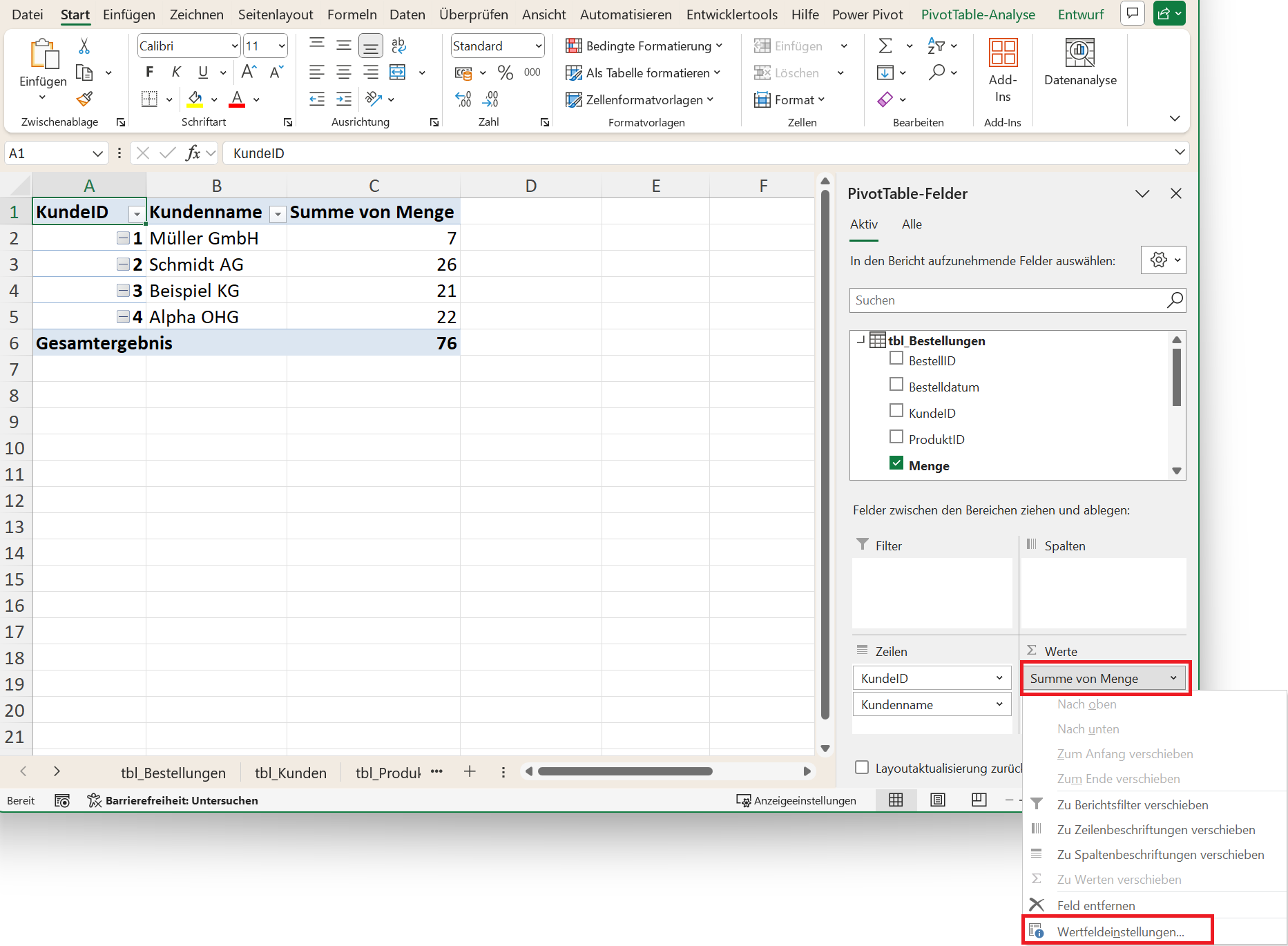1288x946 pixels.
Task: Open the KundeID header filter dropdown
Action: point(137,214)
